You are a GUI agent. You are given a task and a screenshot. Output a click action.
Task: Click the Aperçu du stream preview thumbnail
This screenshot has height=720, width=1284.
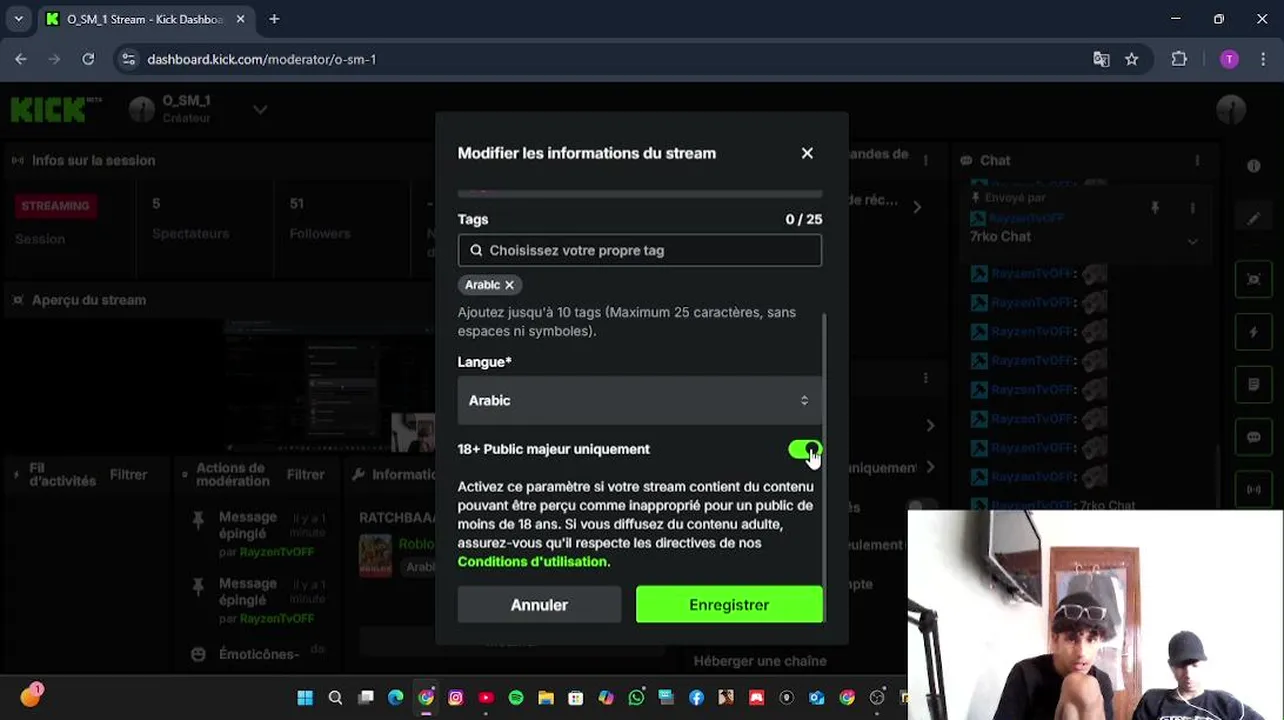click(330, 385)
